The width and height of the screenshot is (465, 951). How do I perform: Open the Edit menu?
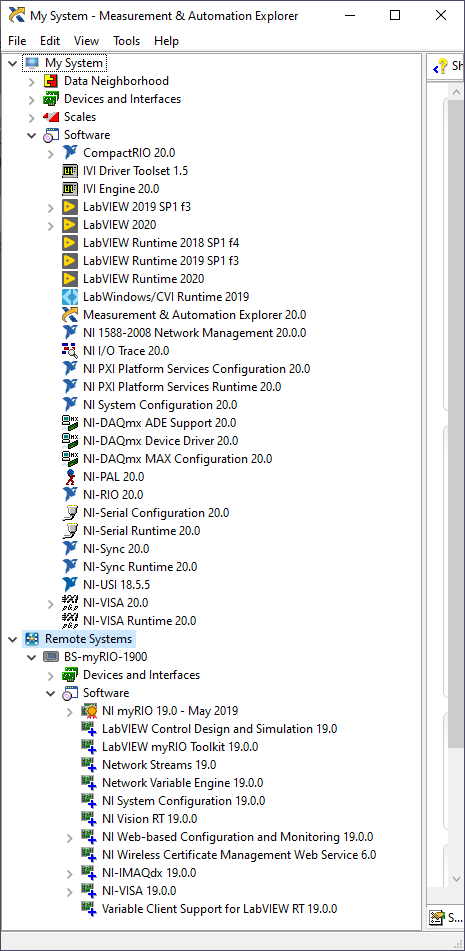[50, 41]
